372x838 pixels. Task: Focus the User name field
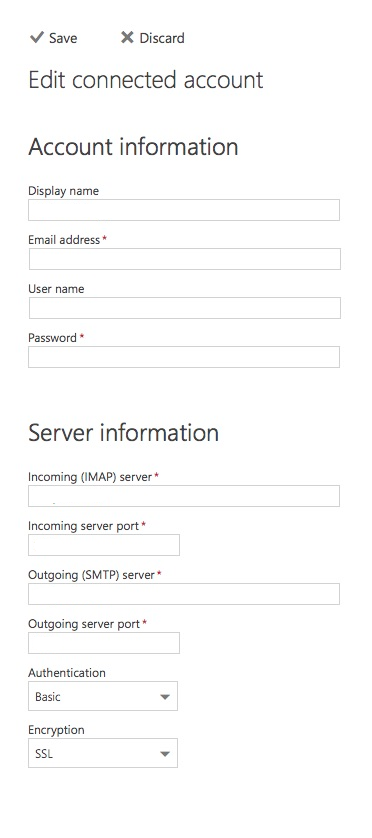point(185,308)
